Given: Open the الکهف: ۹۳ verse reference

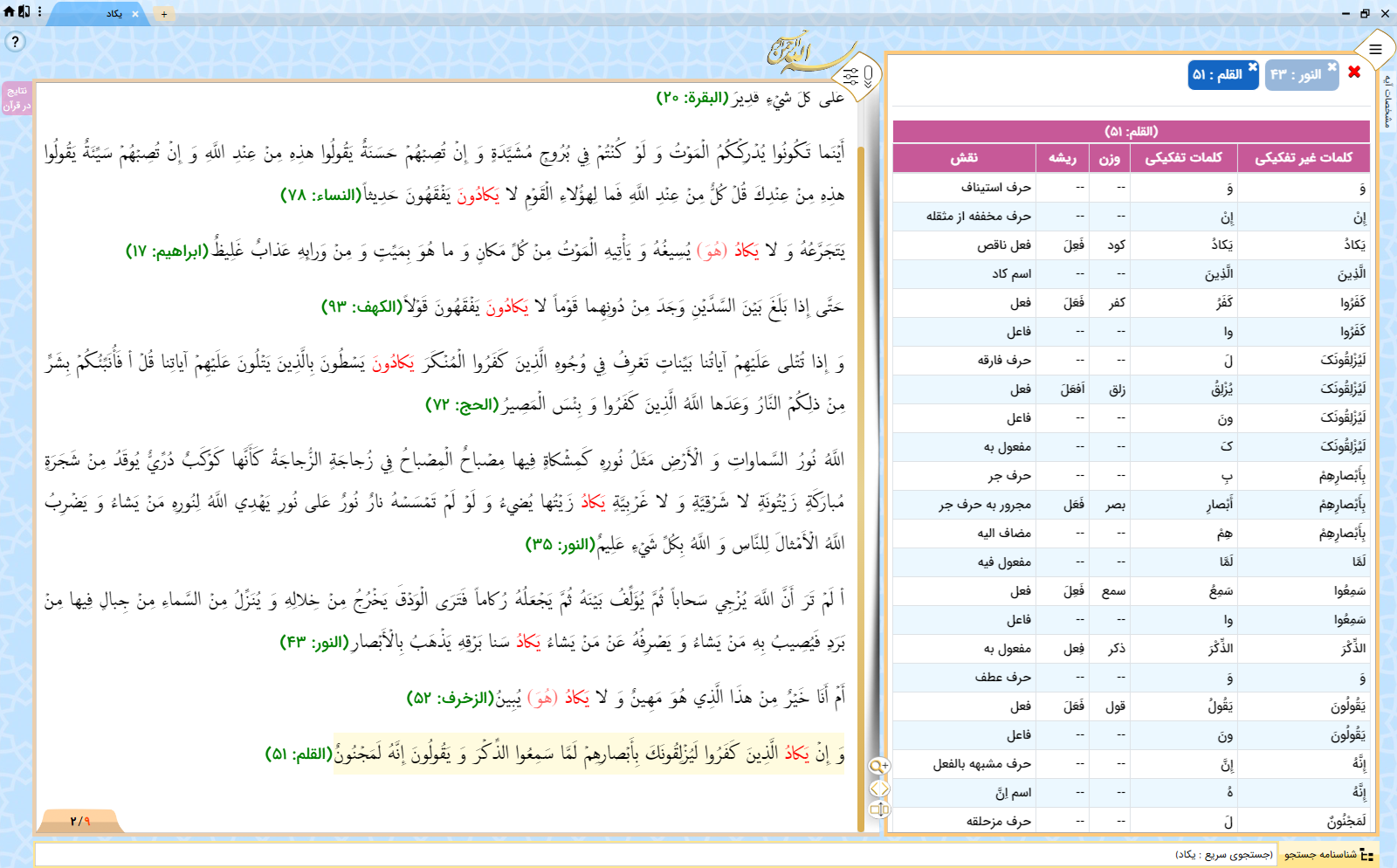Looking at the screenshot, I should click(361, 307).
